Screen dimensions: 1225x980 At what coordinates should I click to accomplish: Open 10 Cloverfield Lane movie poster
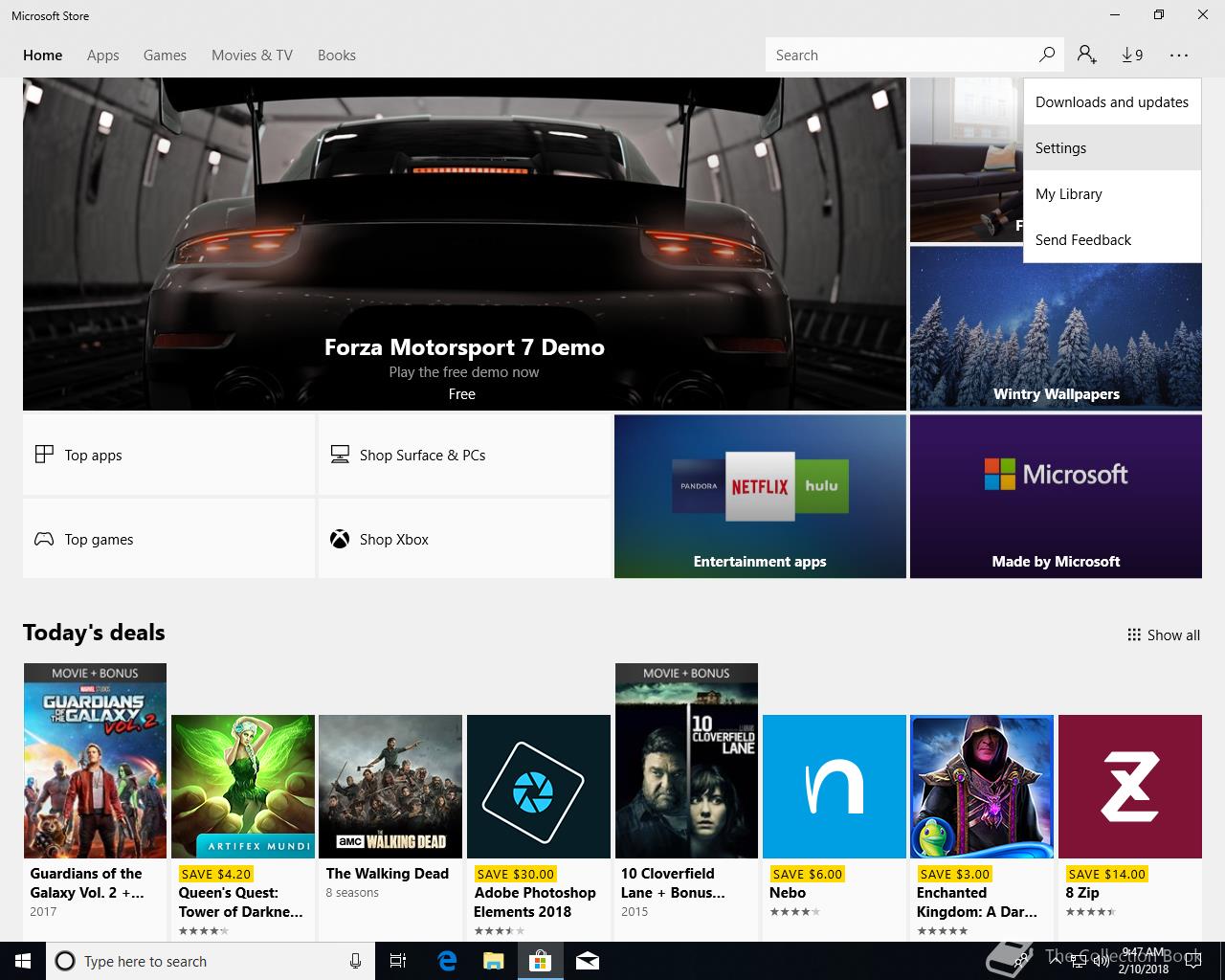(686, 761)
